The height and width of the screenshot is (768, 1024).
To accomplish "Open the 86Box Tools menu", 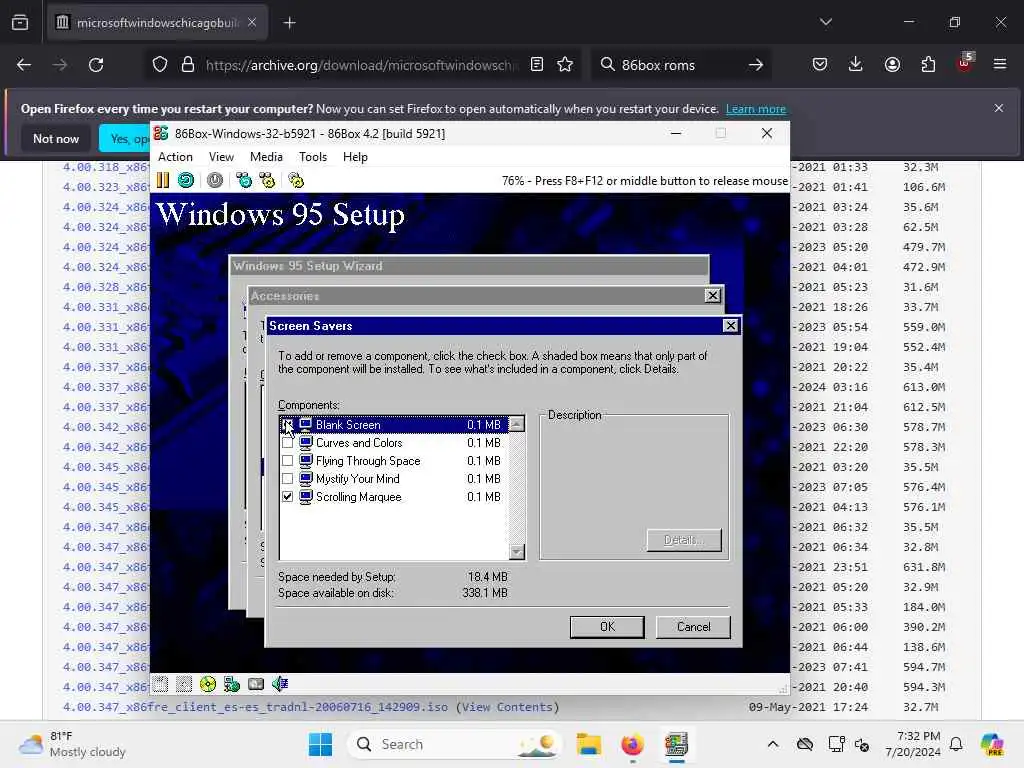I will click(313, 157).
